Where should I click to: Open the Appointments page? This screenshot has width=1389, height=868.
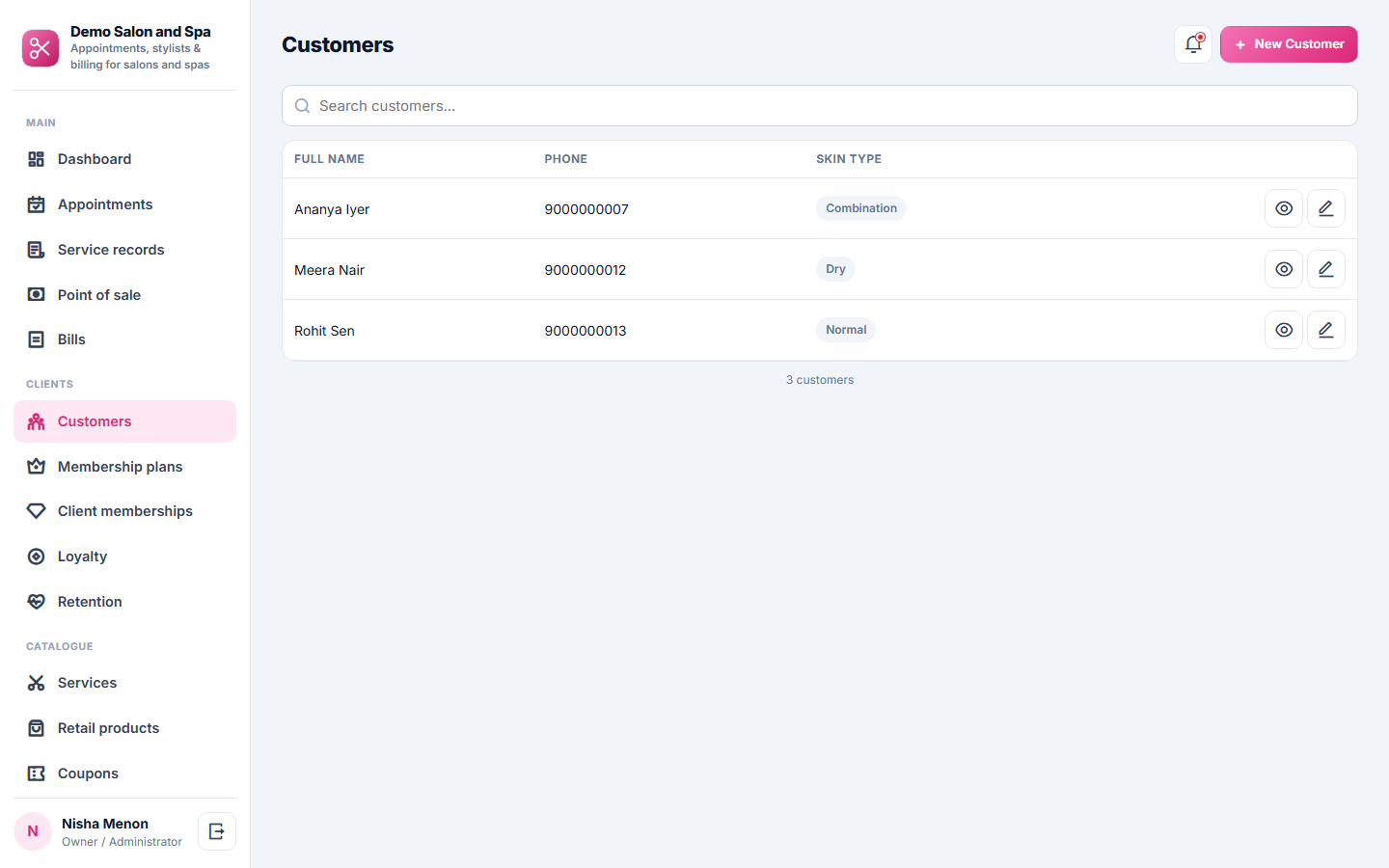click(x=124, y=204)
